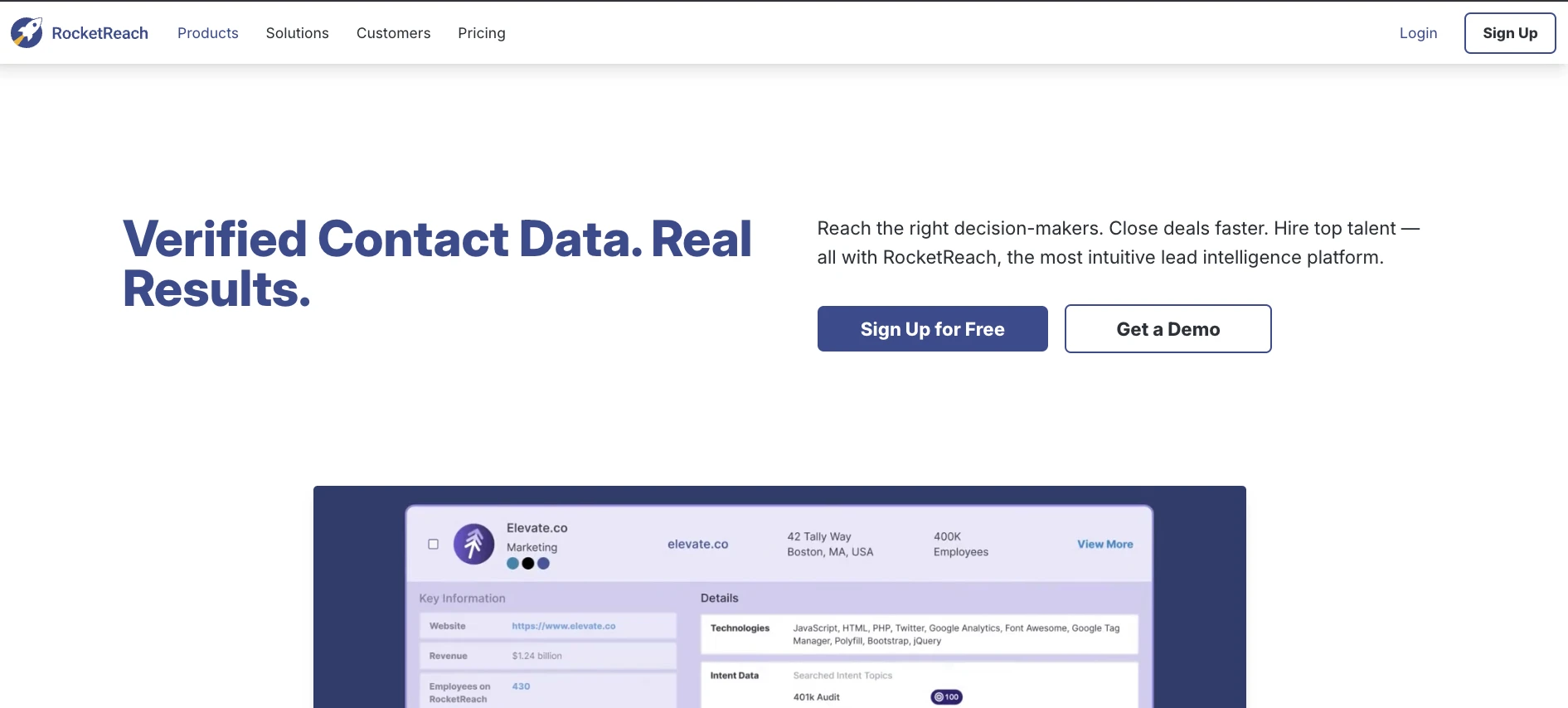Open the elevate.co domain link
Viewport: 1568px width, 708px height.
698,545
